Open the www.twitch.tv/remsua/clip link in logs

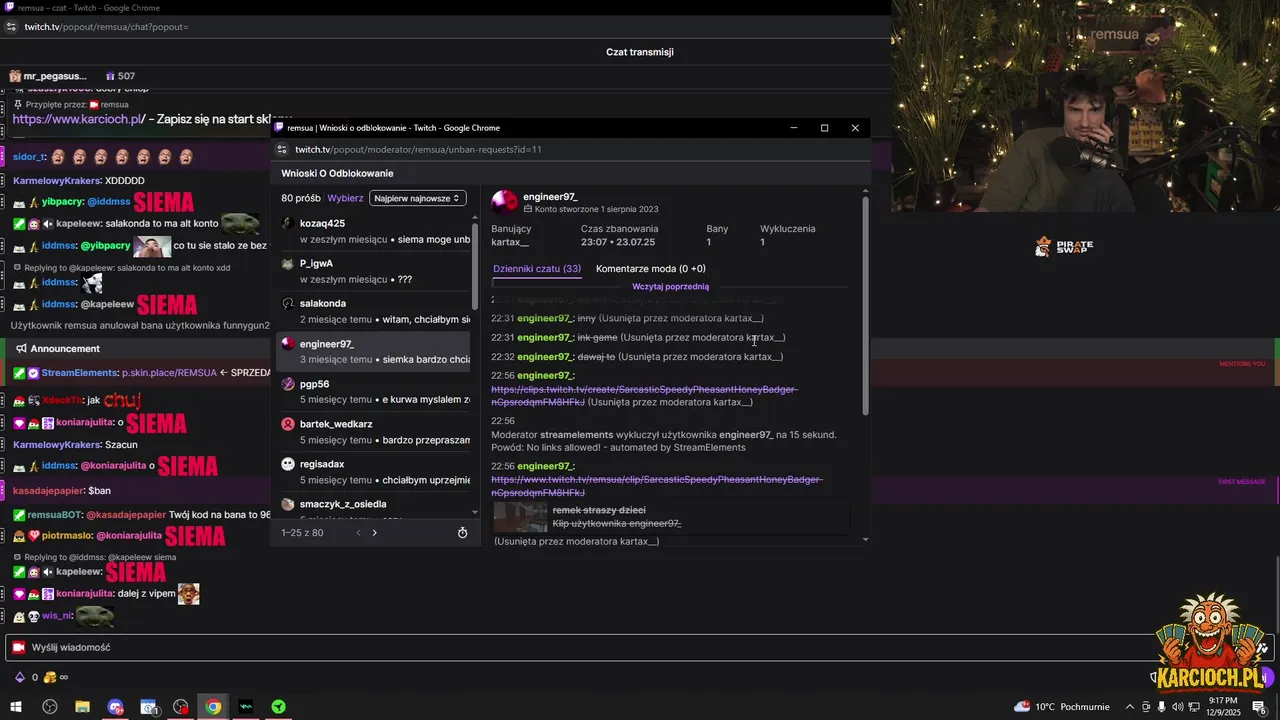(656, 486)
